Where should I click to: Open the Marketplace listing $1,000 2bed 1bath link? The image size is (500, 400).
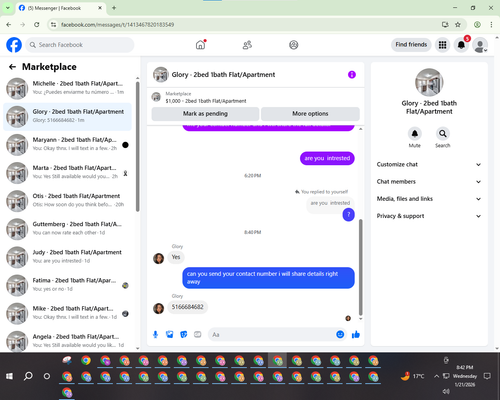[206, 101]
